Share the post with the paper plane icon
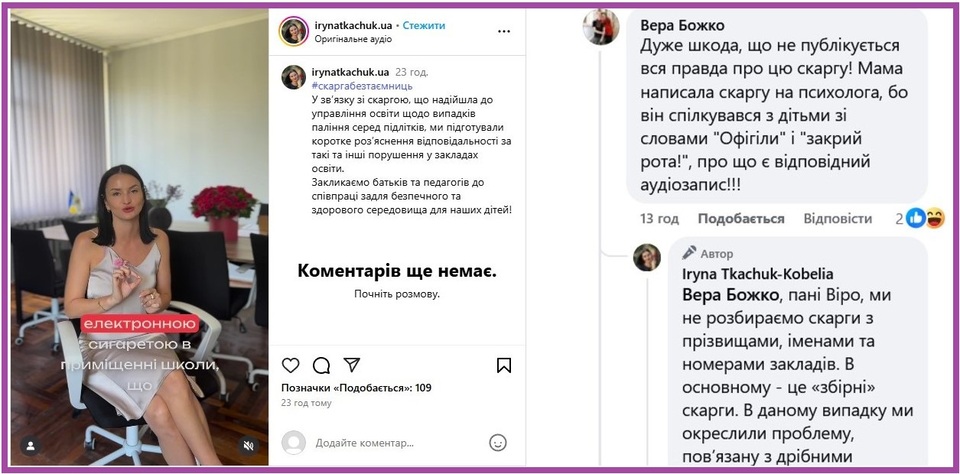 pos(351,365)
